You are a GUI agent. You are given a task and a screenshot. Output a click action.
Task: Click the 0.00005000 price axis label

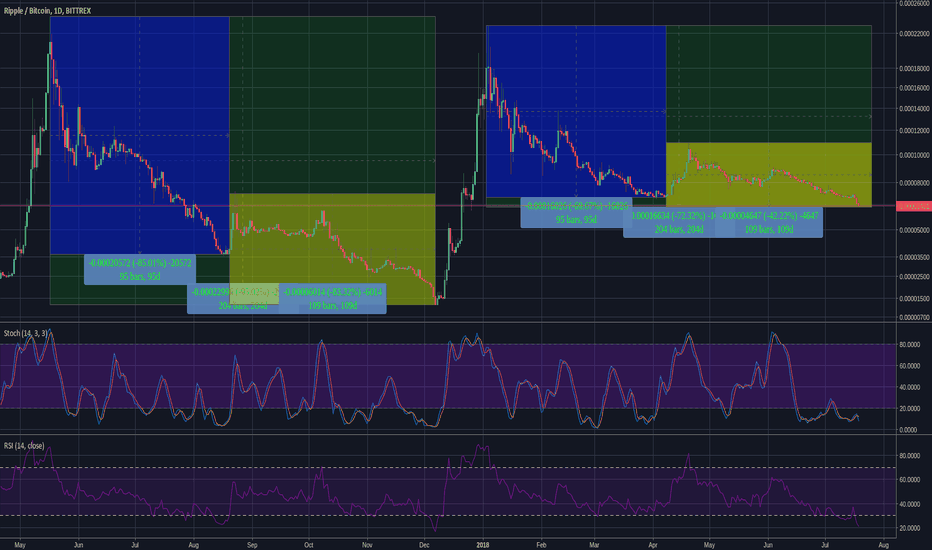pyautogui.click(x=914, y=230)
